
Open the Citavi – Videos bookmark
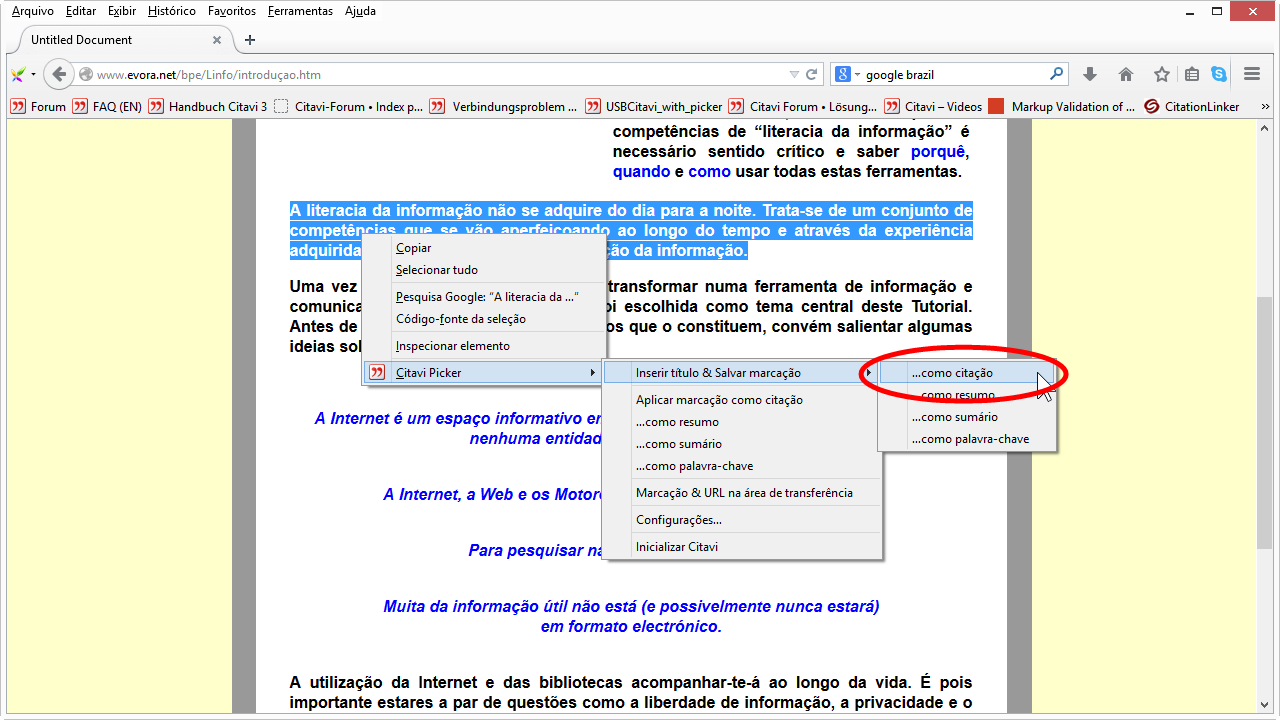pos(934,106)
